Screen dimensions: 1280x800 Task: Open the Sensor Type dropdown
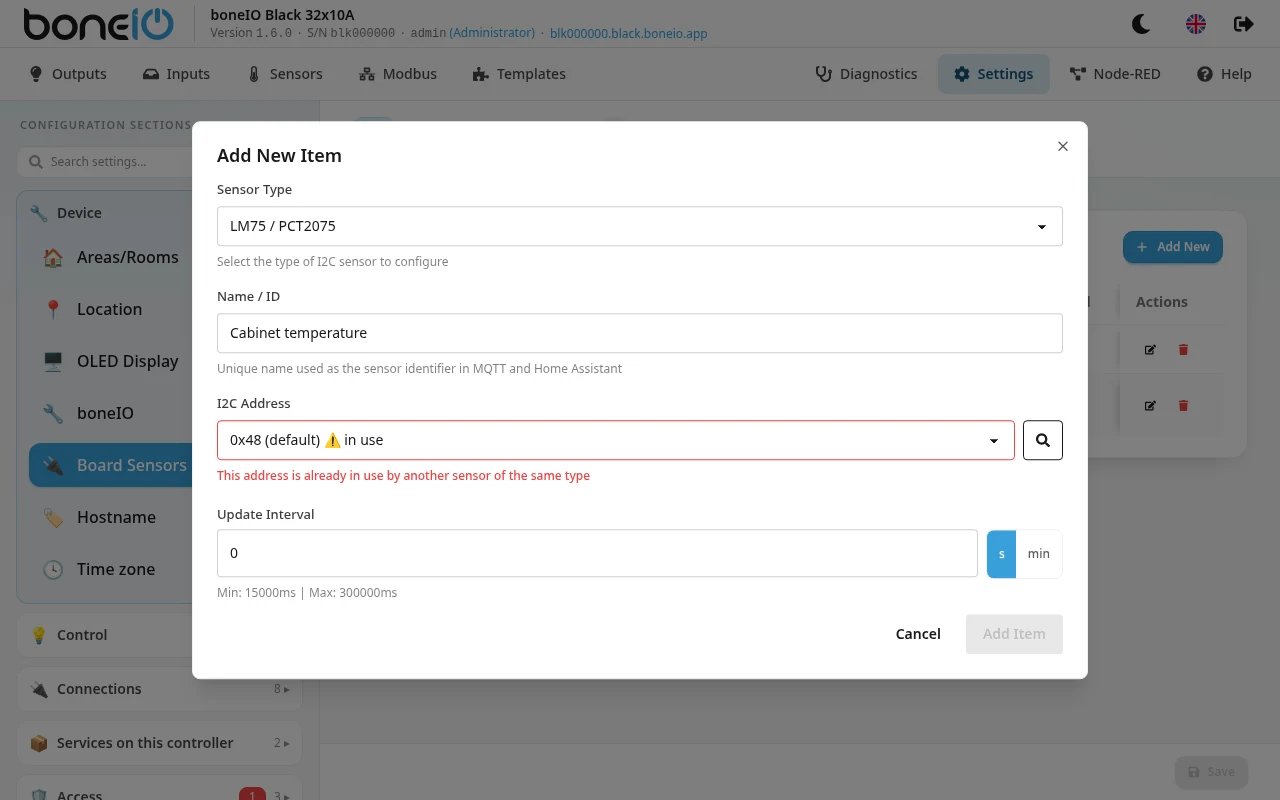(x=640, y=226)
